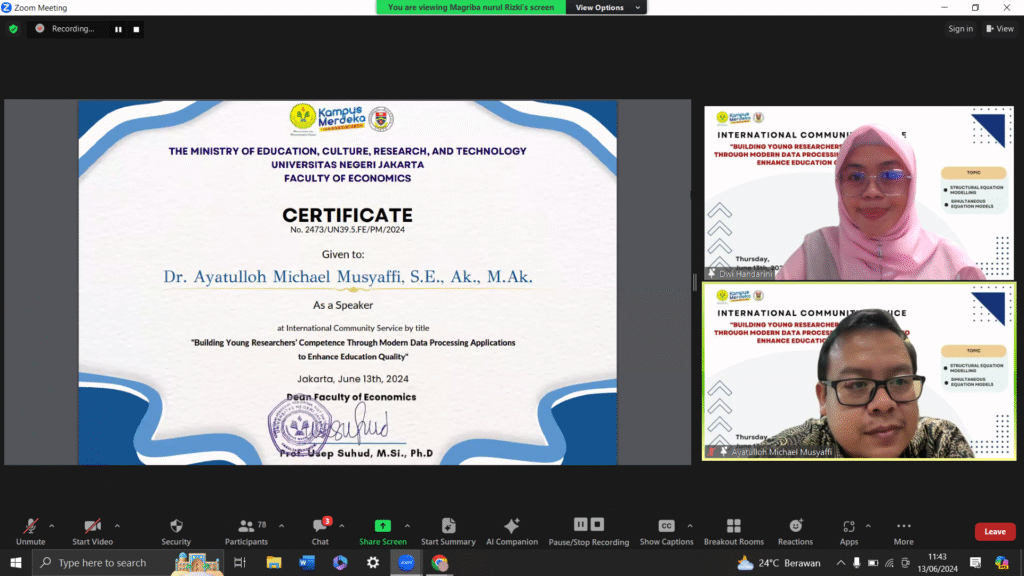Click the Sign in button

coord(960,29)
